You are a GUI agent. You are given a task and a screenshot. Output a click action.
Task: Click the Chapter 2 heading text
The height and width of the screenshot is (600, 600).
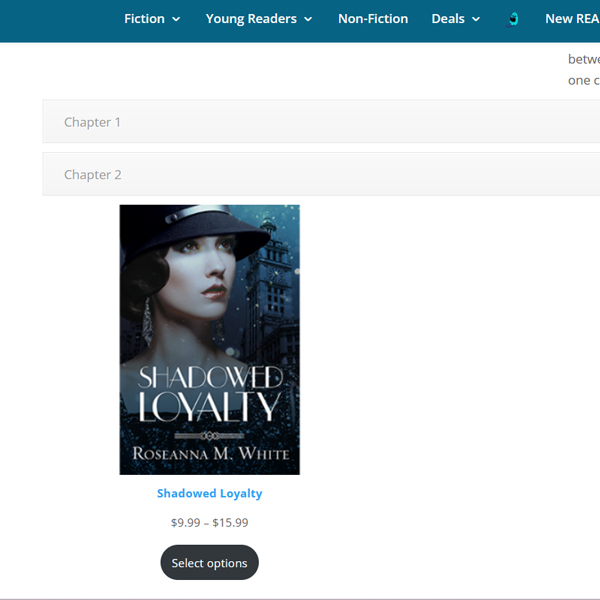93,174
